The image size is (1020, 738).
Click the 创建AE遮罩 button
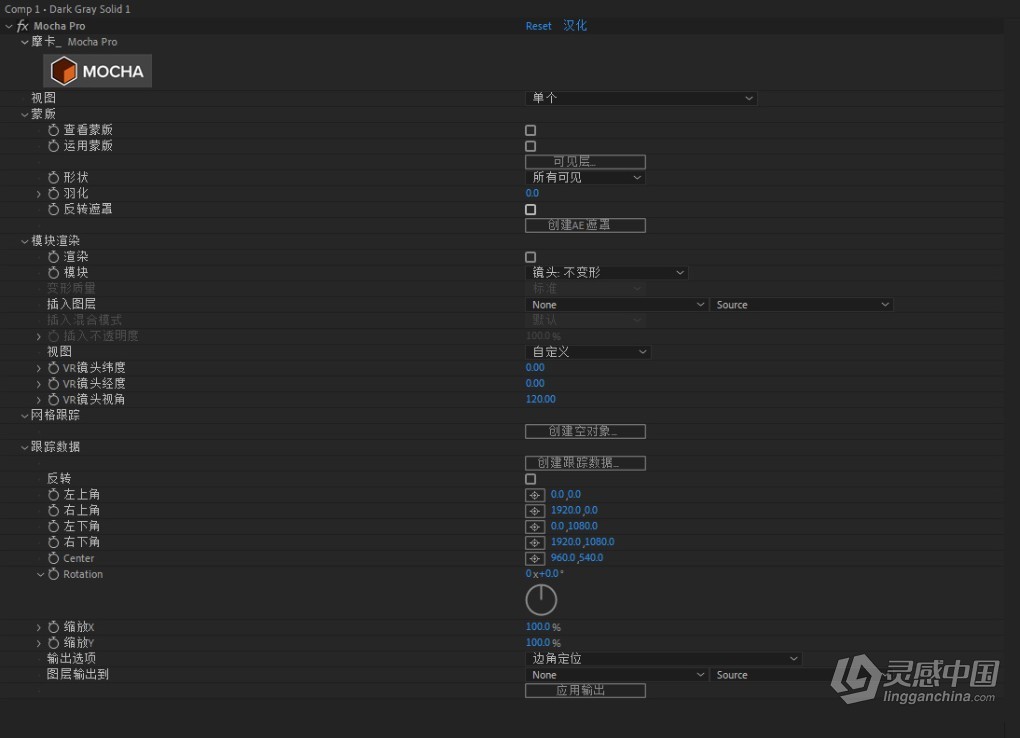tap(585, 225)
